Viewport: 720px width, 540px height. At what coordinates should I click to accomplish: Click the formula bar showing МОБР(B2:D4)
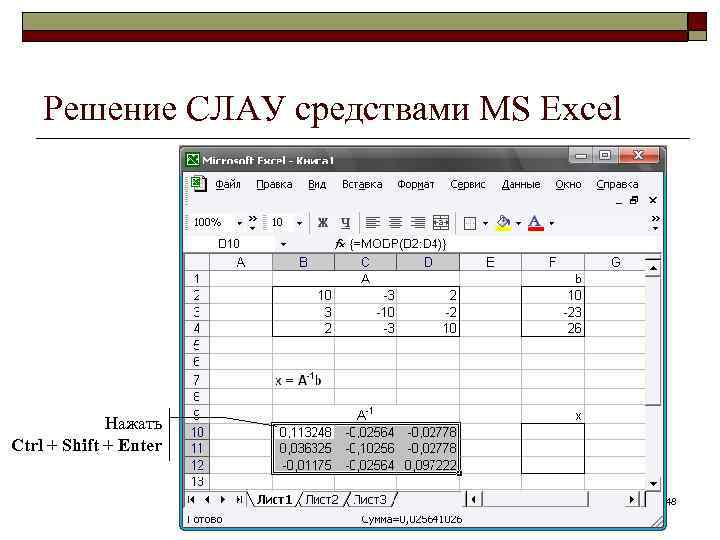(503, 244)
